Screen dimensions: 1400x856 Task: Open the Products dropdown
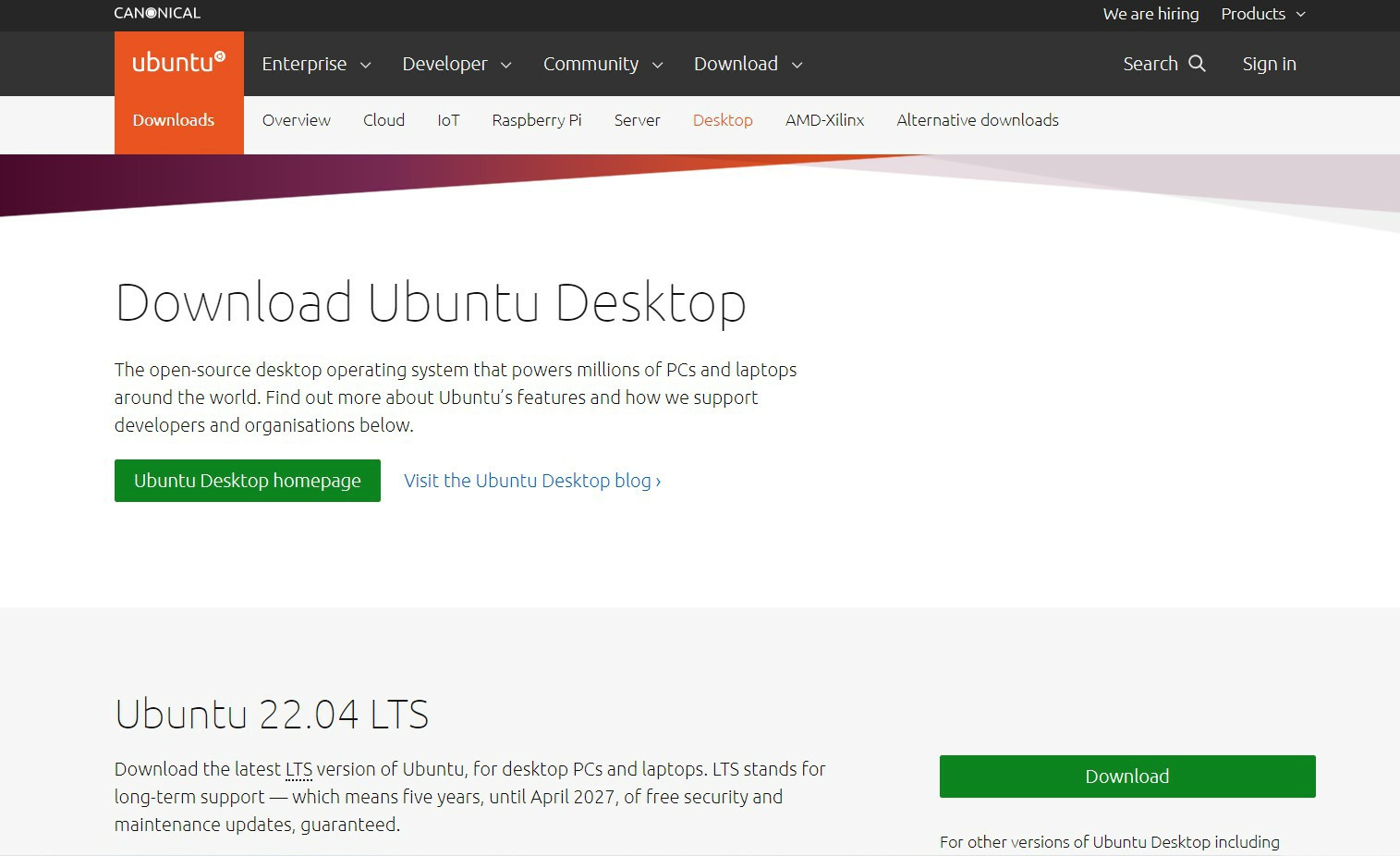[1262, 14]
